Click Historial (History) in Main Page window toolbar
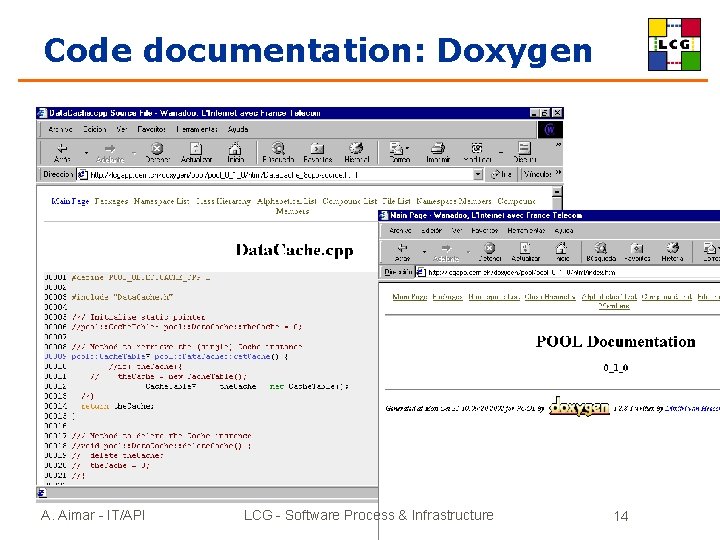 [x=672, y=253]
